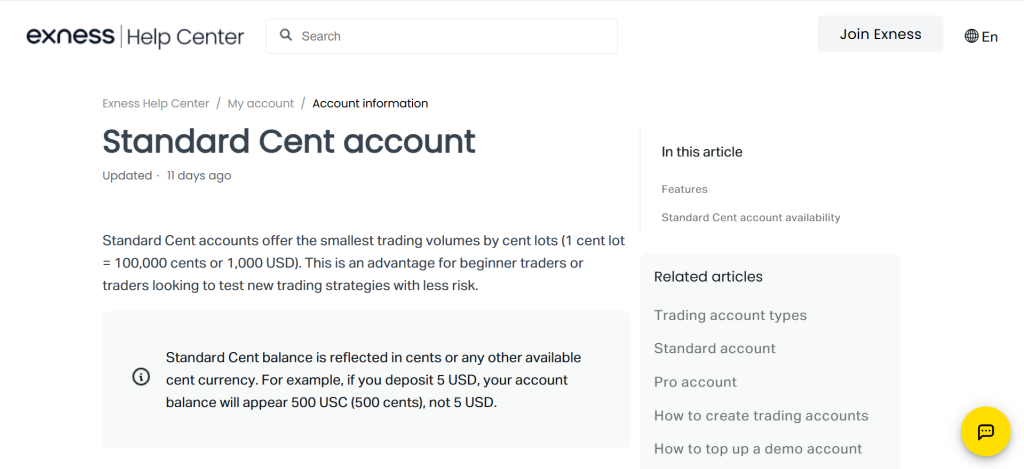Image resolution: width=1024 pixels, height=469 pixels.
Task: Open the Standard account related article
Action: pos(714,348)
